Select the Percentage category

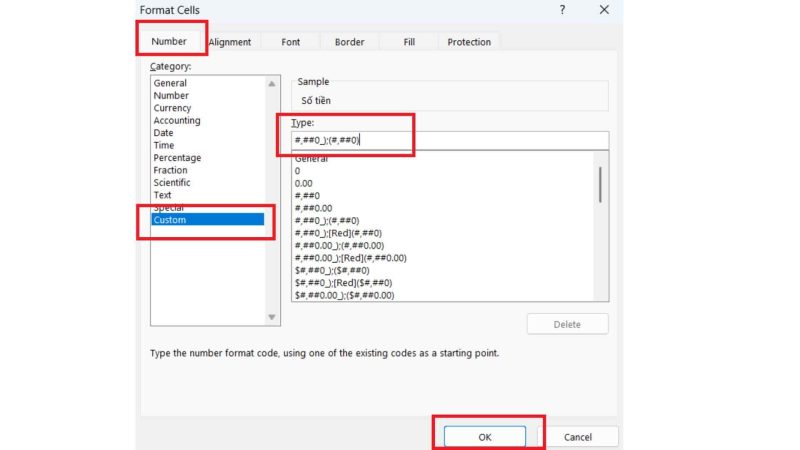tap(208, 158)
